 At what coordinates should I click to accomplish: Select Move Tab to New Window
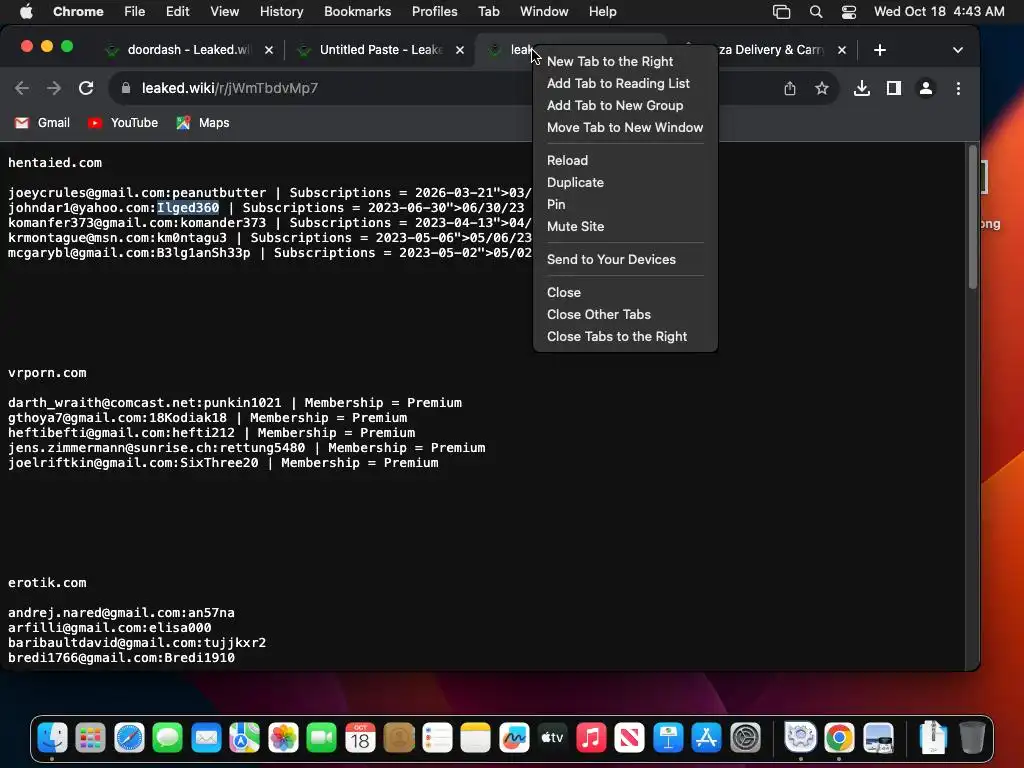point(625,128)
